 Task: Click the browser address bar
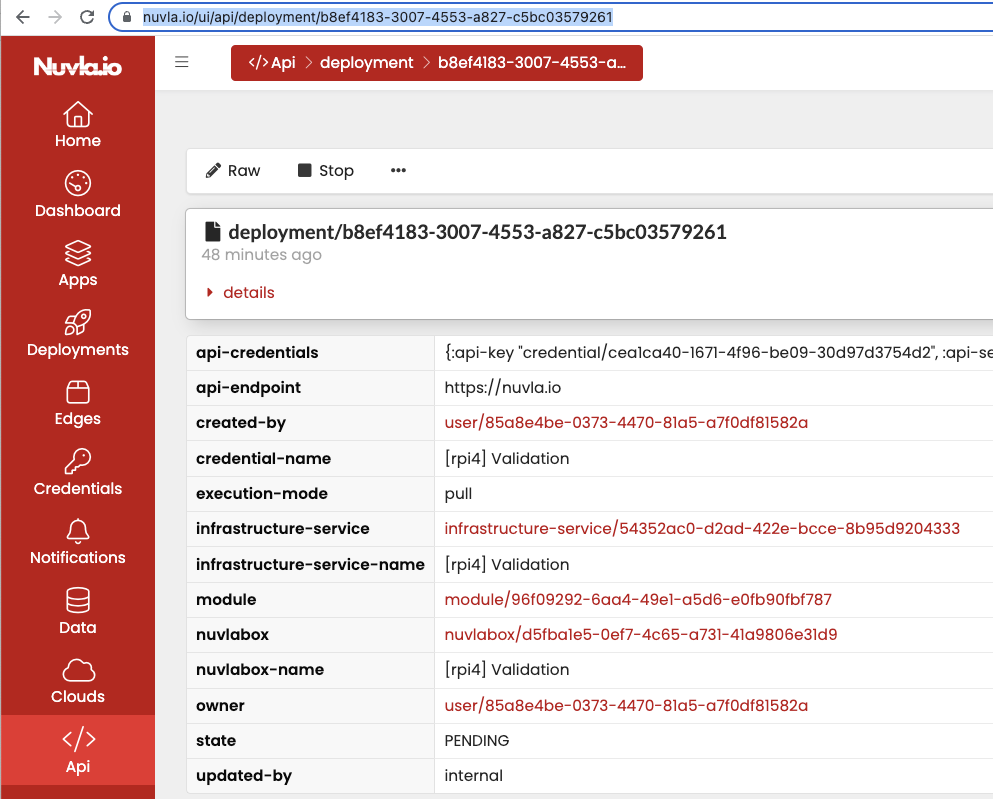400,16
